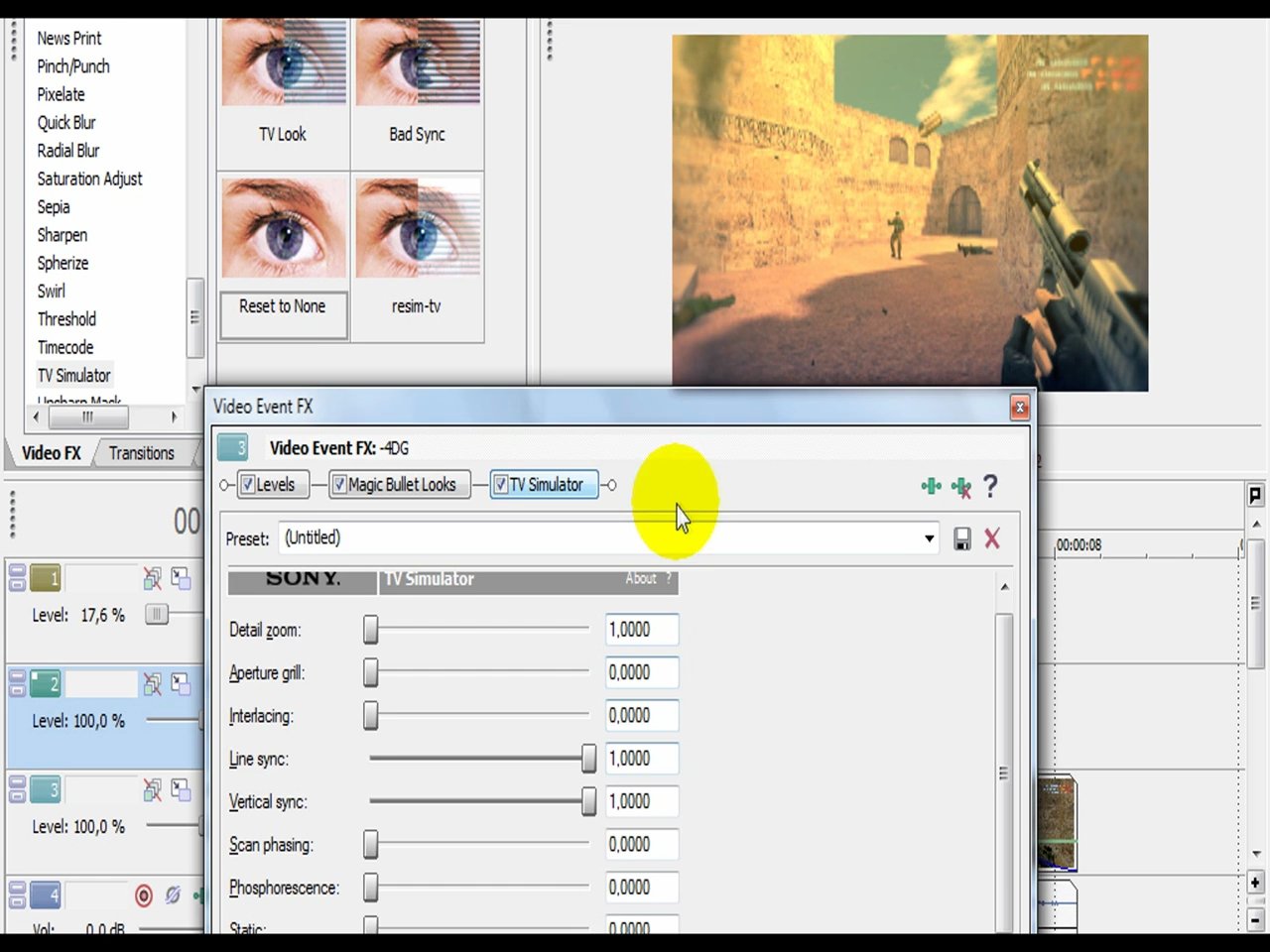Switch to the Video FX tab

[52, 453]
